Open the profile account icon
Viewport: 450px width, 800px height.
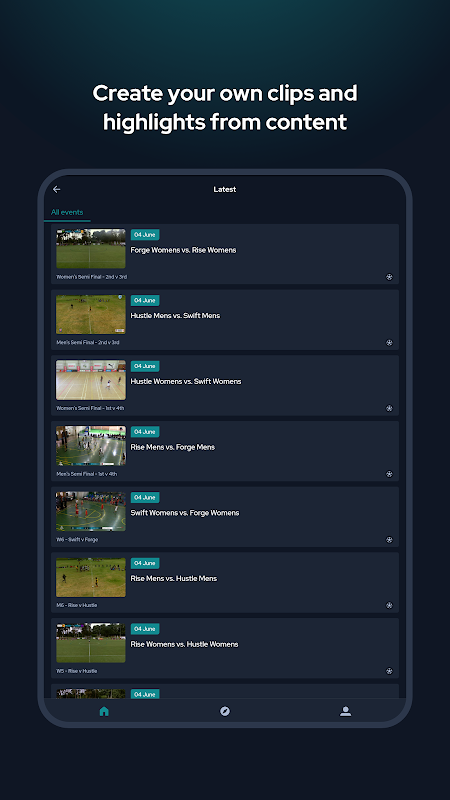tap(345, 711)
